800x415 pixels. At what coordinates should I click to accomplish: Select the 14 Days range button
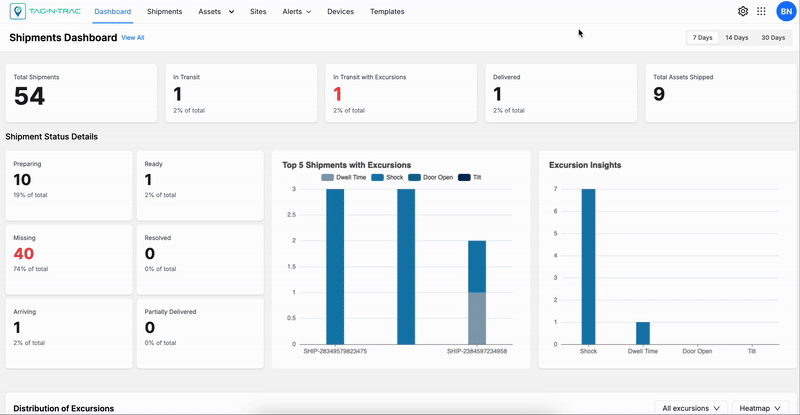pos(736,37)
